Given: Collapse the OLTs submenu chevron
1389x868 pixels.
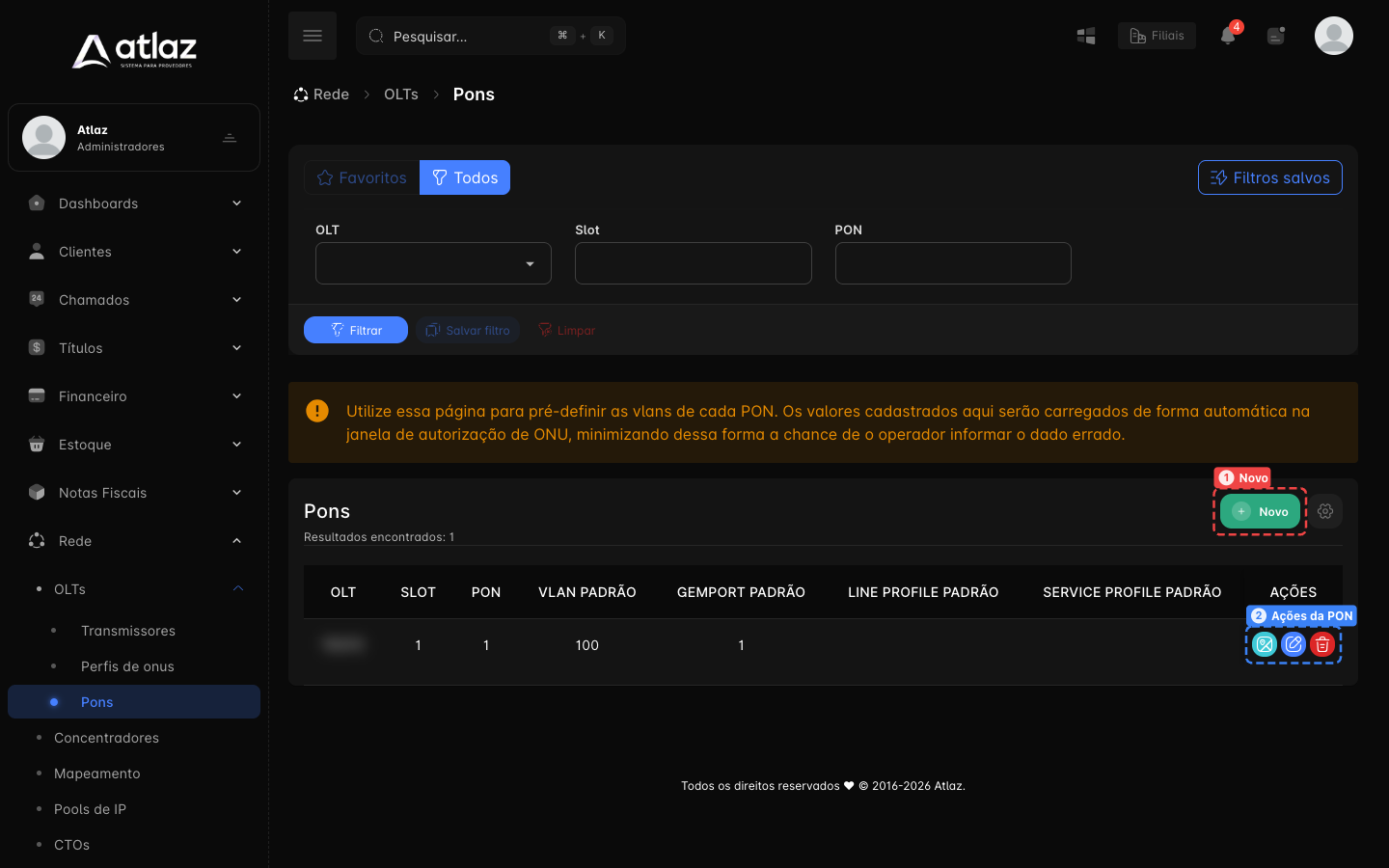Looking at the screenshot, I should pyautogui.click(x=238, y=588).
